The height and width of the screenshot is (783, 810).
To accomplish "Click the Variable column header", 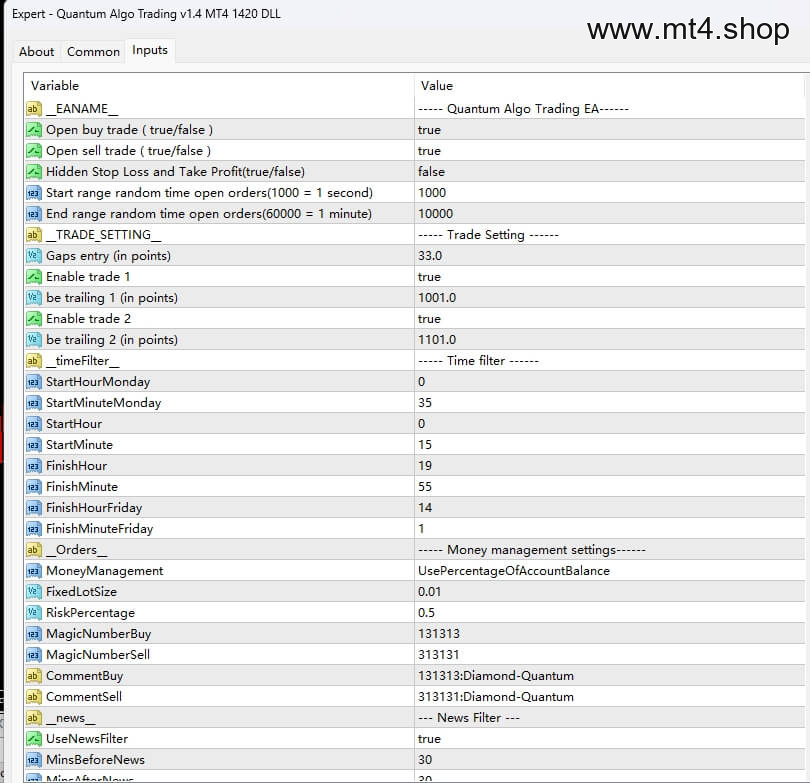I will (55, 86).
